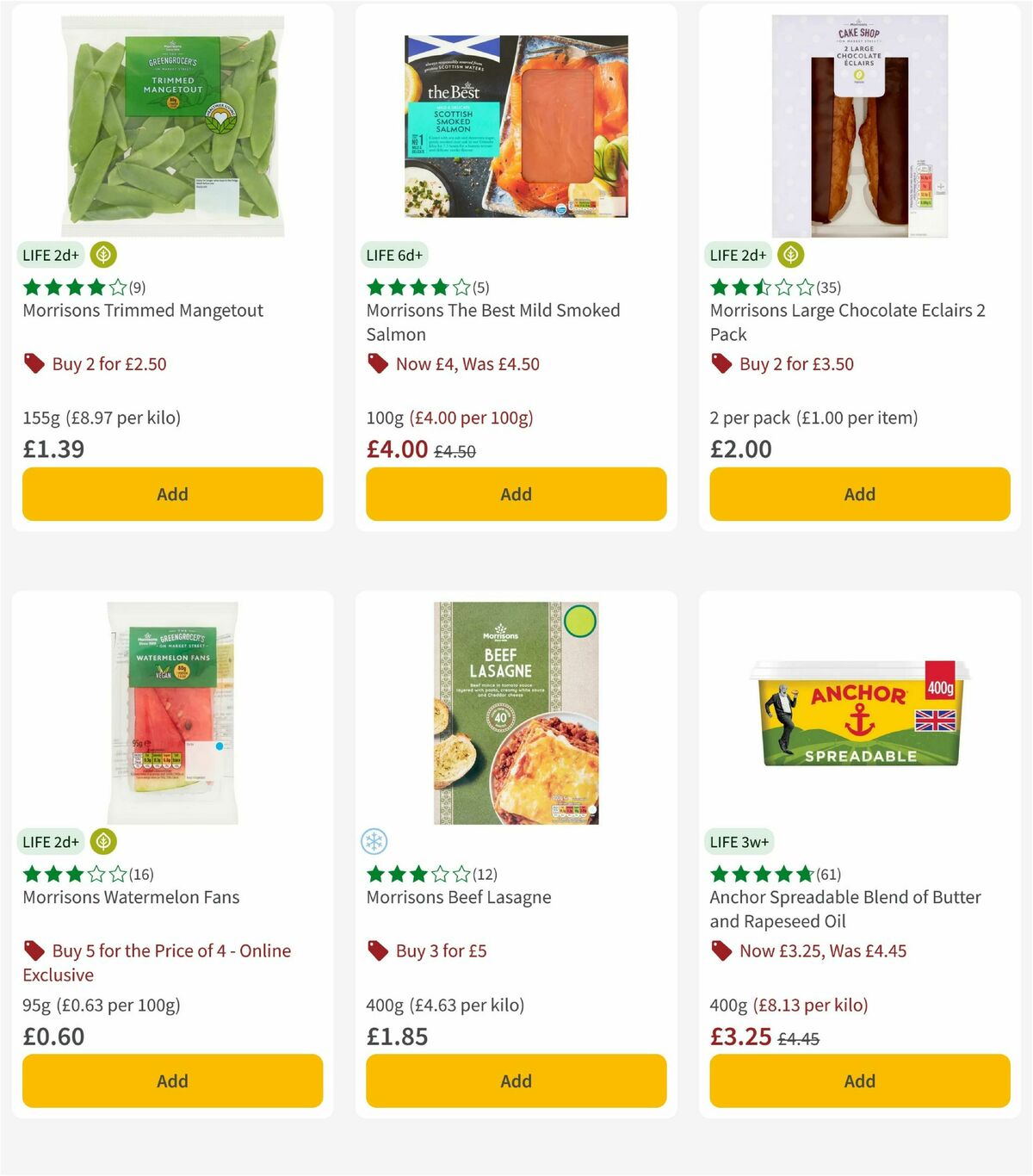Click the offer tag icon on the smoked salmon deal
1033x1176 pixels.
(x=377, y=363)
